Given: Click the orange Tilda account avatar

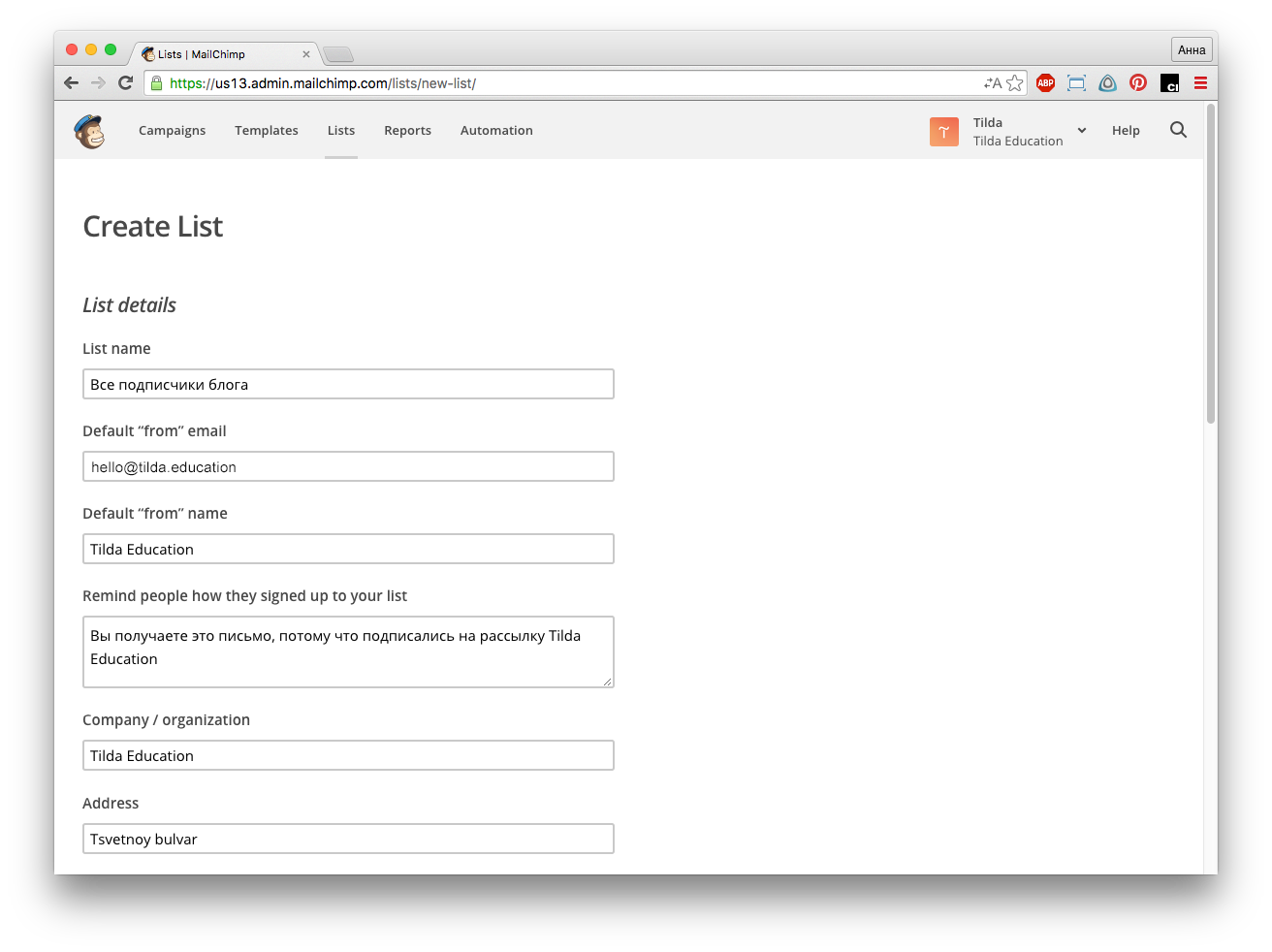Looking at the screenshot, I should tap(943, 132).
